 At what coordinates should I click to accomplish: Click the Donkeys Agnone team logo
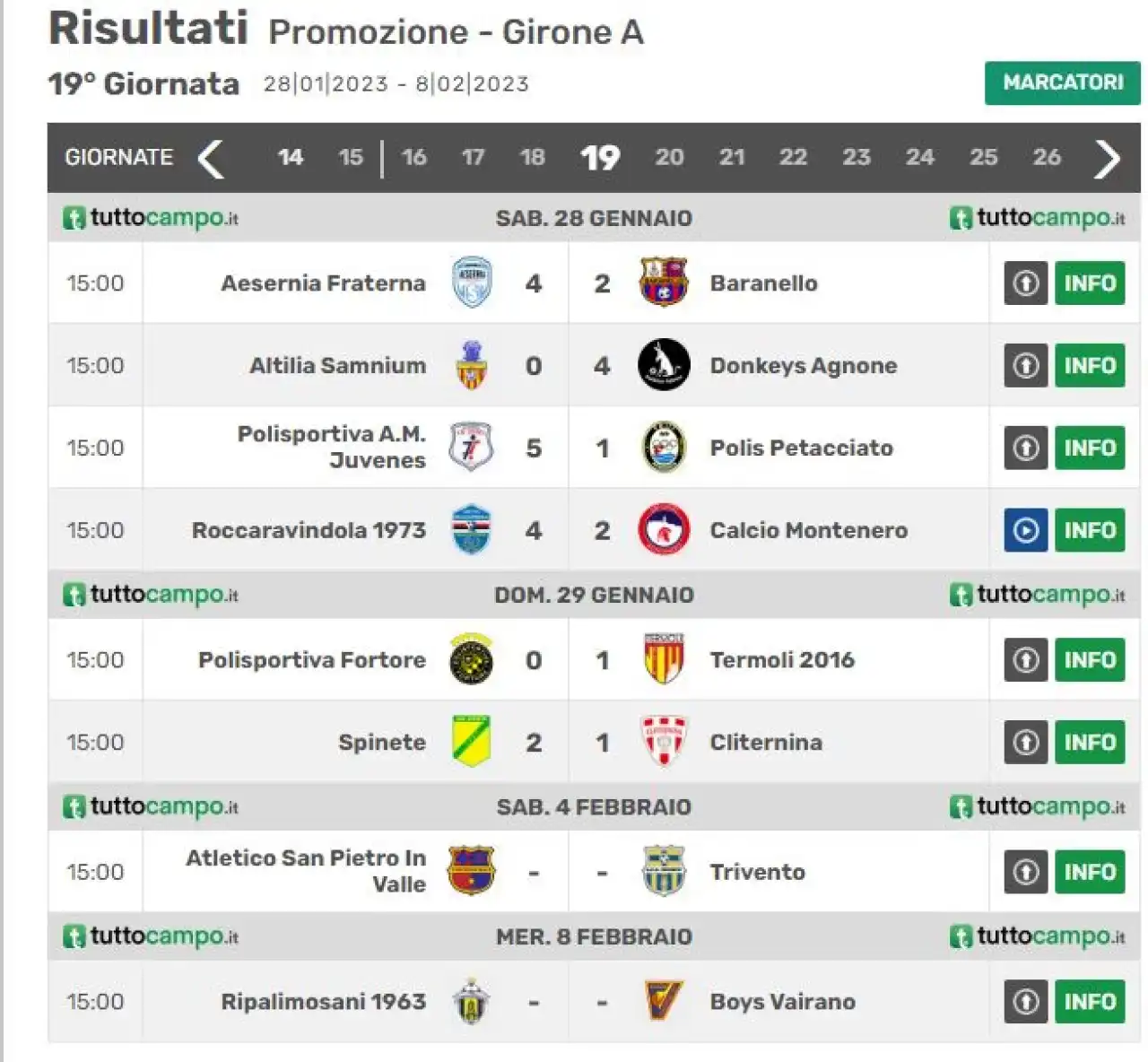tap(664, 365)
